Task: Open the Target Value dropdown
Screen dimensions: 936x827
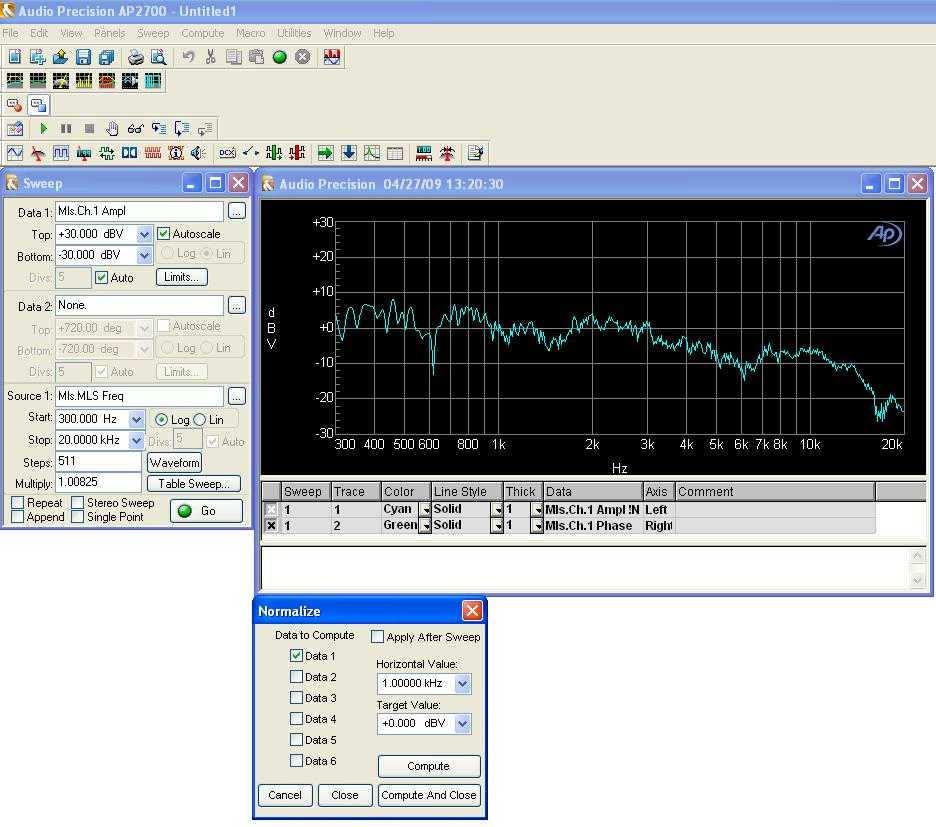Action: tap(463, 724)
